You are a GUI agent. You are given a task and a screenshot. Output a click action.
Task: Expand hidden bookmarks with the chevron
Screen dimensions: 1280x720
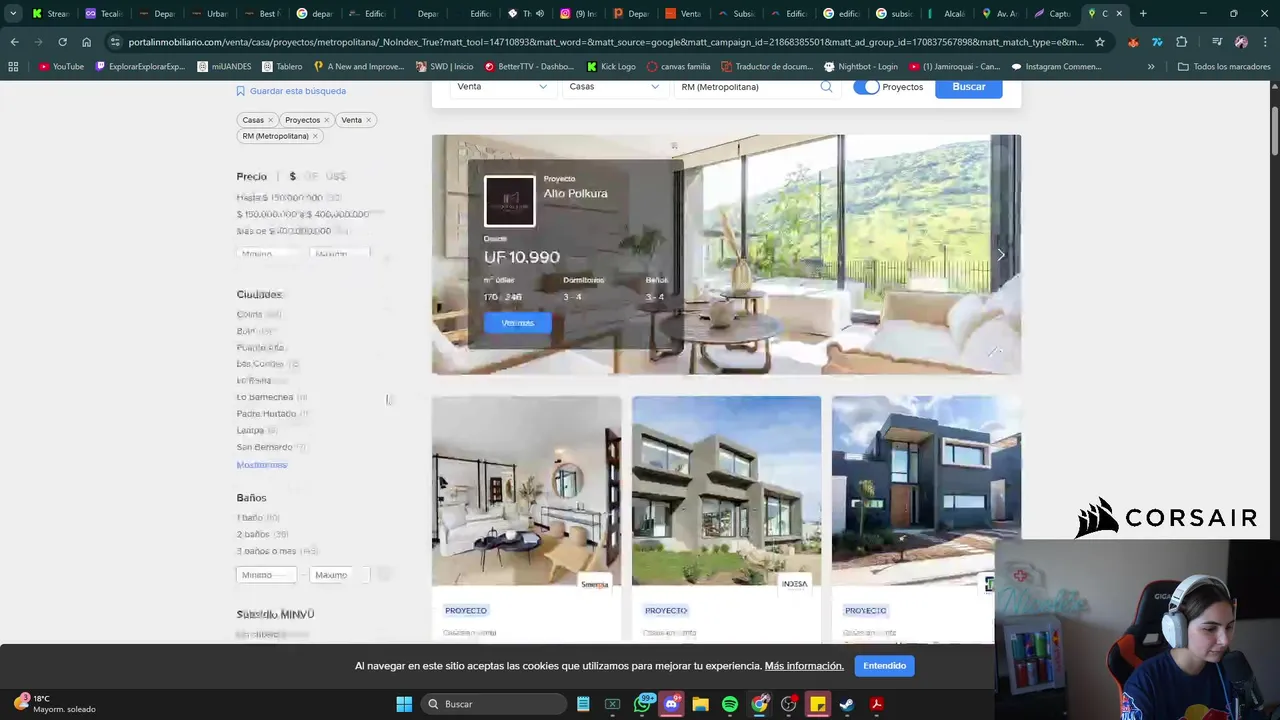pos(1151,66)
